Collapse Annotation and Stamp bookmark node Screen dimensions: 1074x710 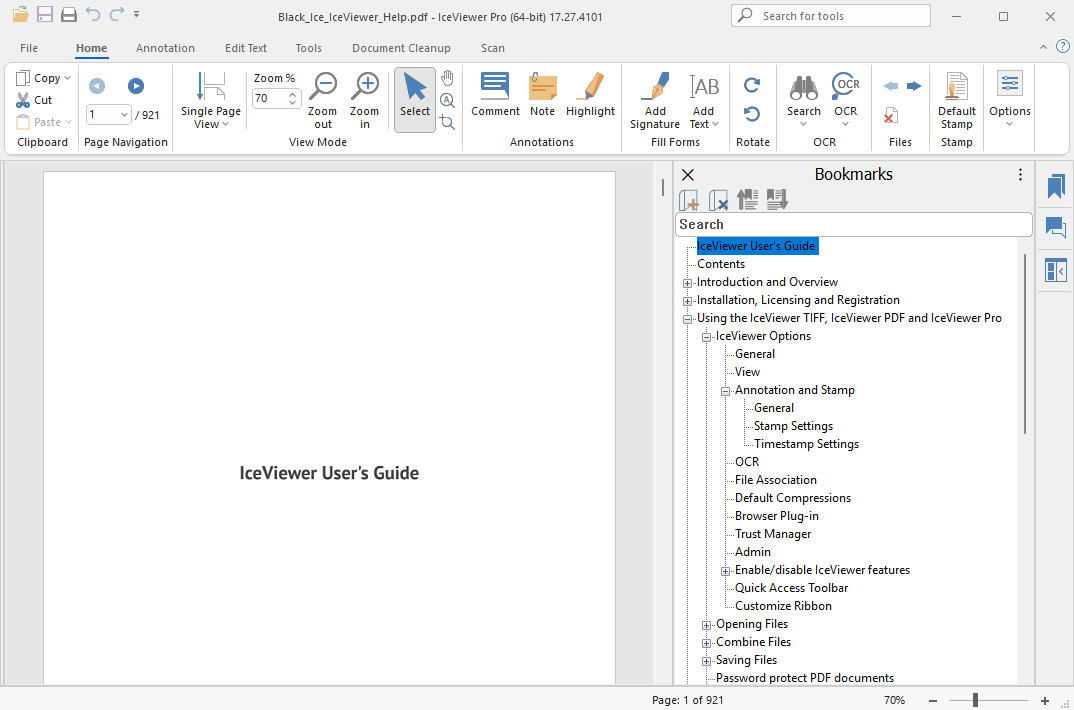tap(725, 391)
